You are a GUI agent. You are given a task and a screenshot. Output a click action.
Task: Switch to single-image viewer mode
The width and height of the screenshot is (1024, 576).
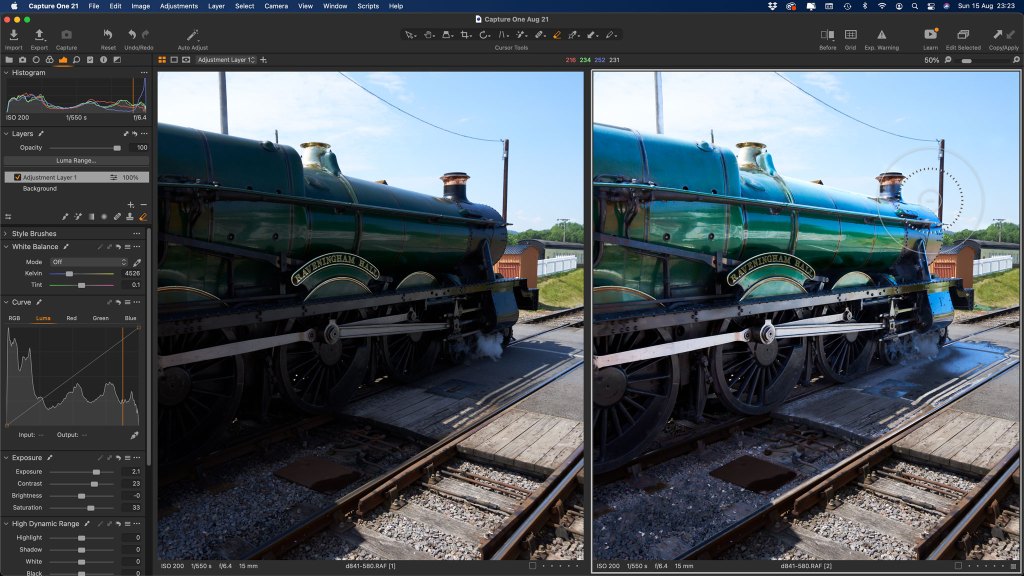pos(174,60)
